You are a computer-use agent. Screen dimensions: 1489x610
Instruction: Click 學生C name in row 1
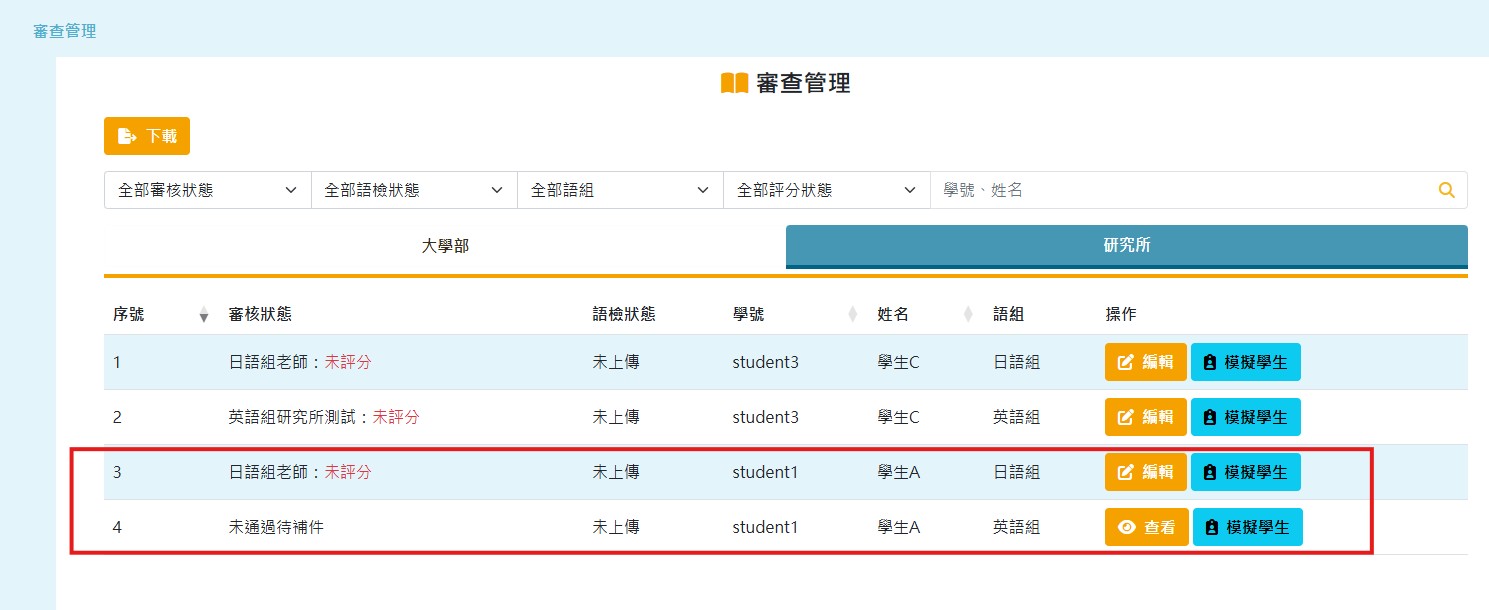tap(898, 362)
